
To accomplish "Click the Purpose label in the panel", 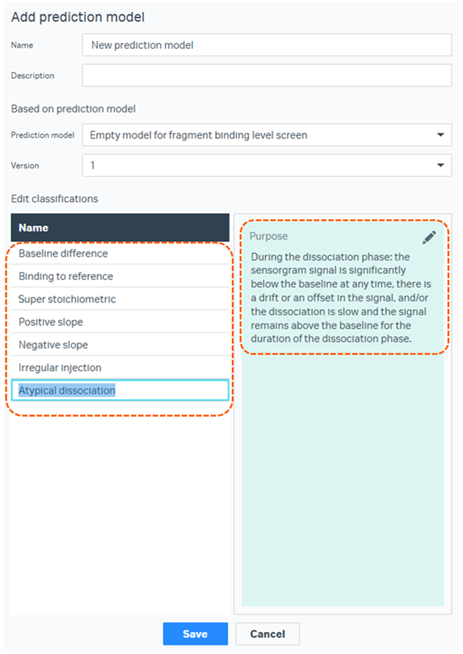I will 269,236.
